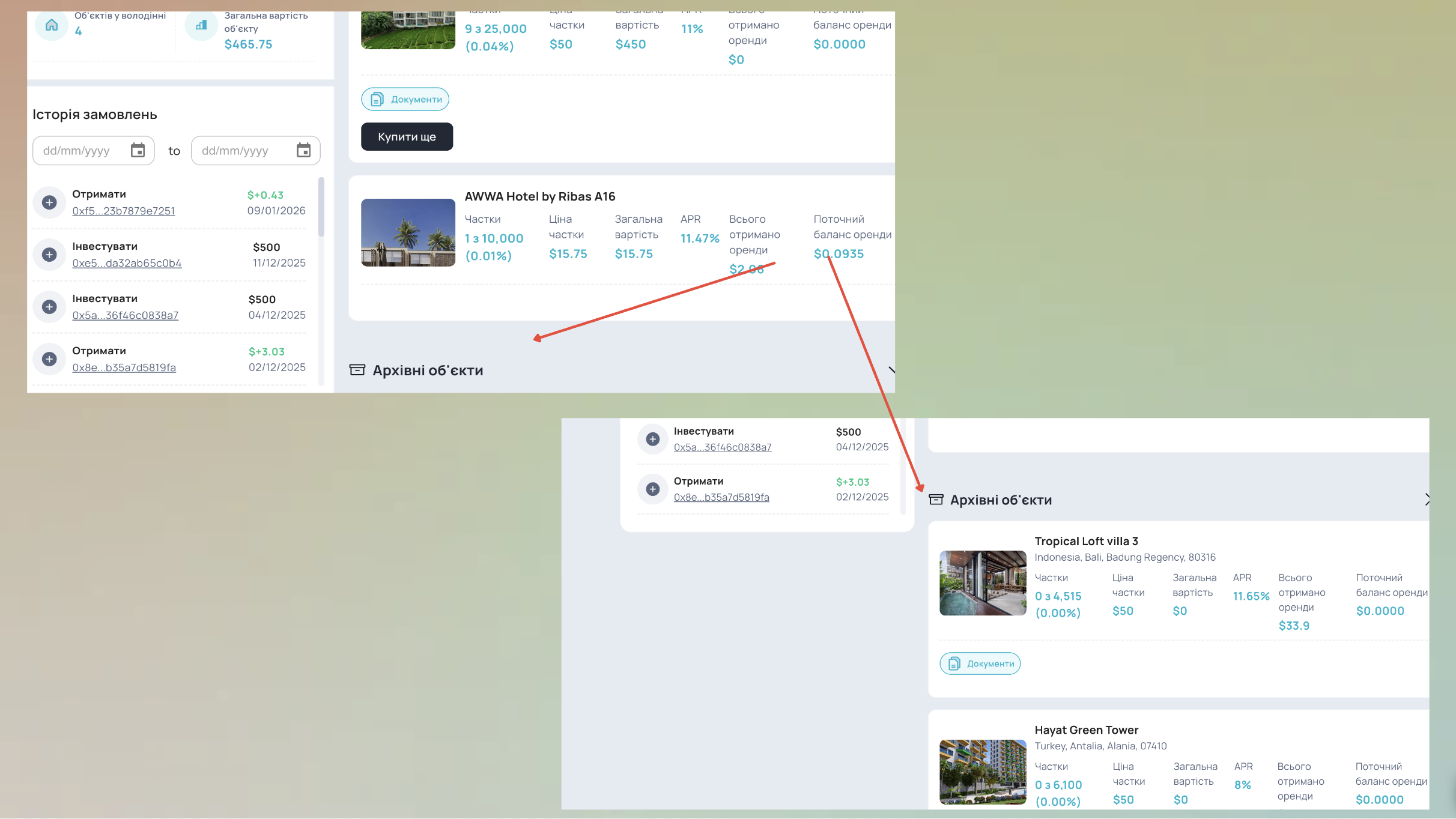This screenshot has height=819, width=1456.
Task: Click the chart icon for total value
Action: click(201, 25)
